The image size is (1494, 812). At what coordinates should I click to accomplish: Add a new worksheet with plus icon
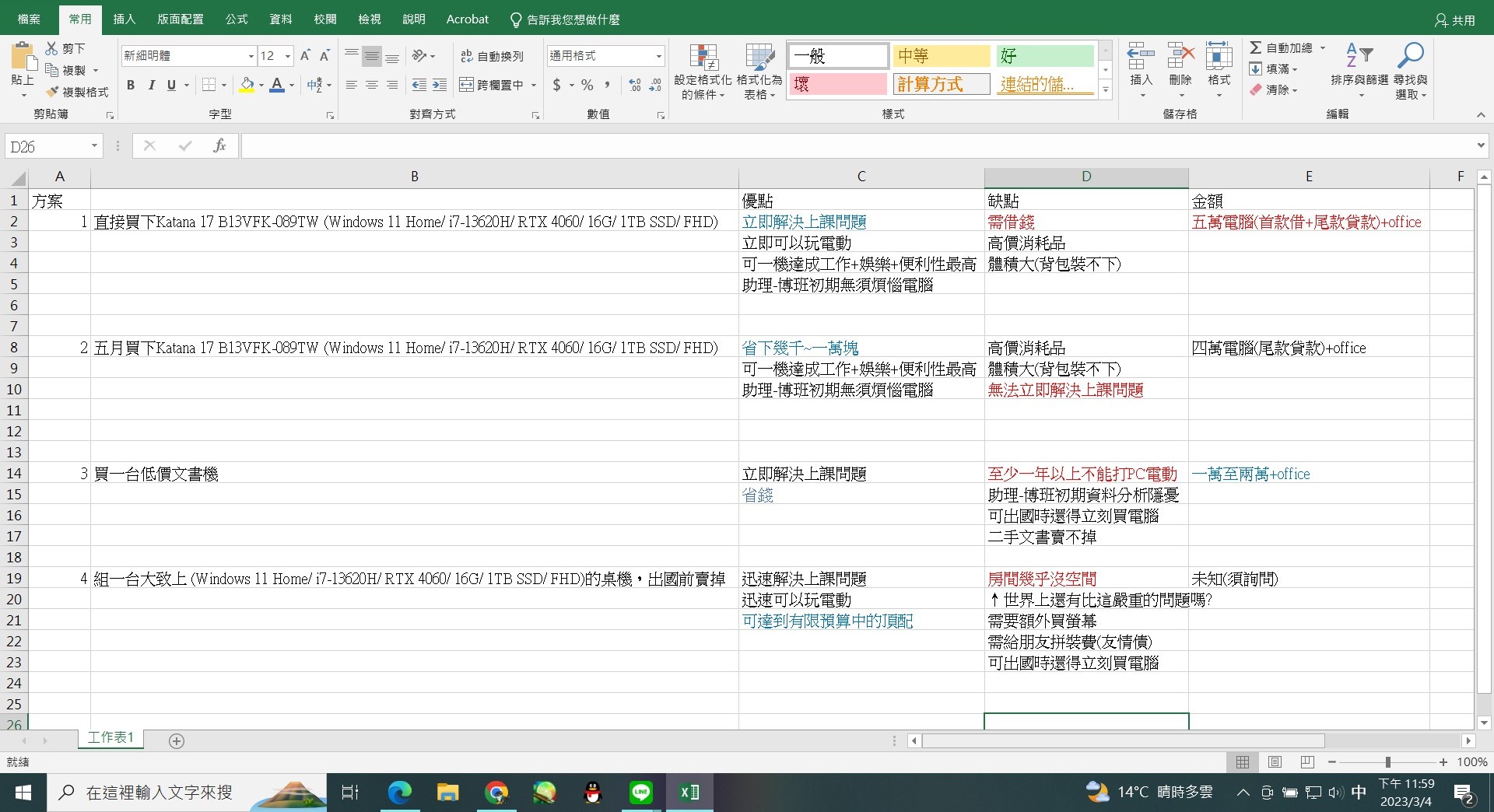pos(177,741)
